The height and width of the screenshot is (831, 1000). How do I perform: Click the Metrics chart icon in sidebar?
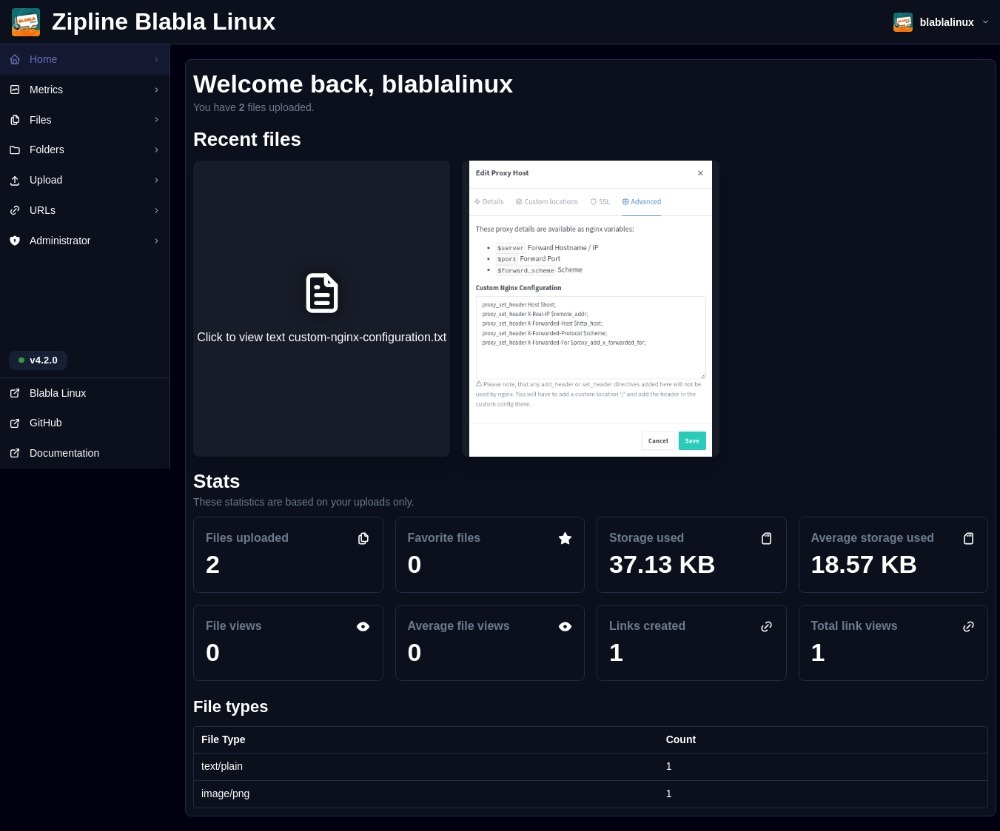(15, 90)
